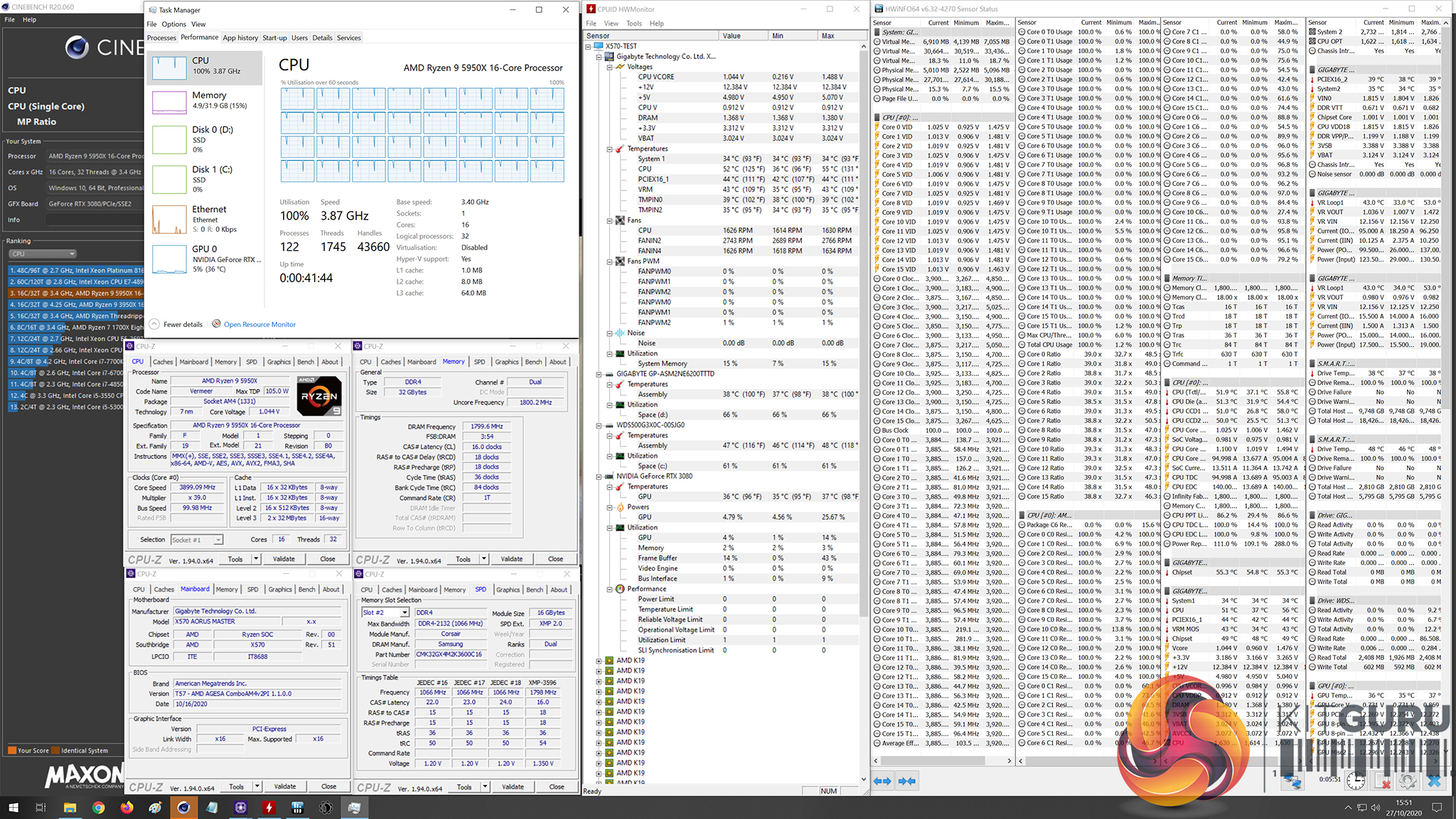Open the Tools dropdown arrow in CPU-Z CPU window
The image size is (1456, 819).
pyautogui.click(x=256, y=559)
